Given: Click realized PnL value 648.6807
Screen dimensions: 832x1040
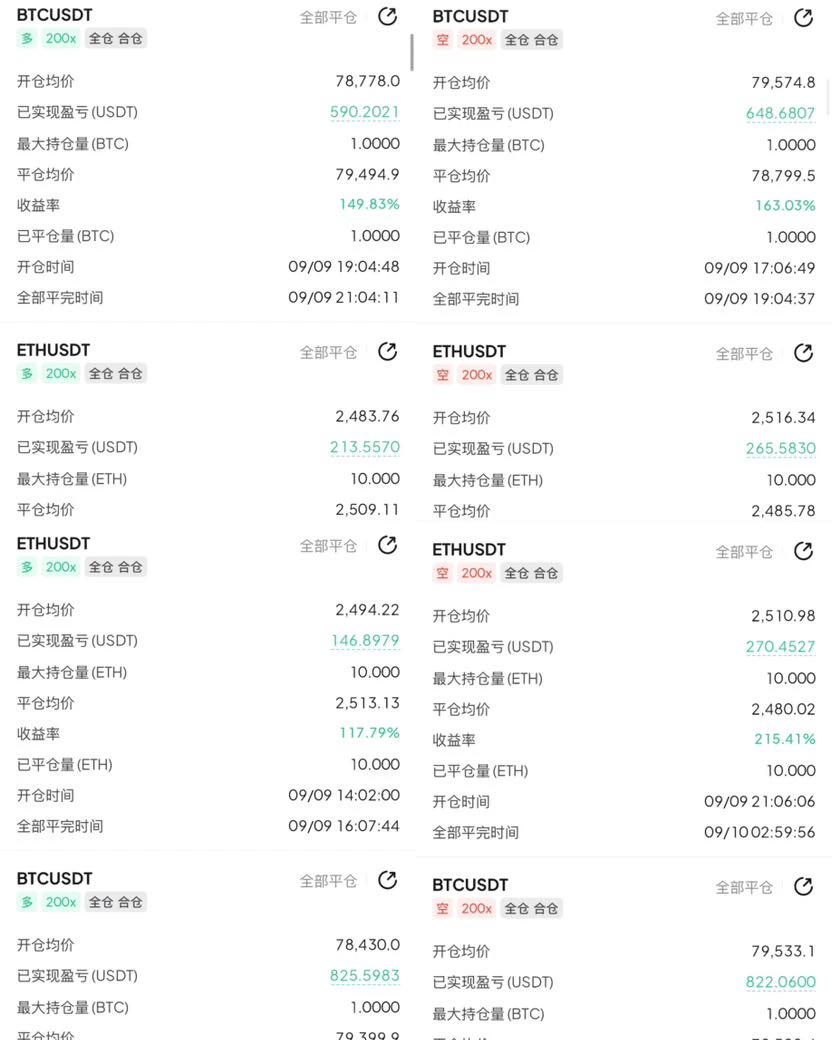Looking at the screenshot, I should pos(780,113).
